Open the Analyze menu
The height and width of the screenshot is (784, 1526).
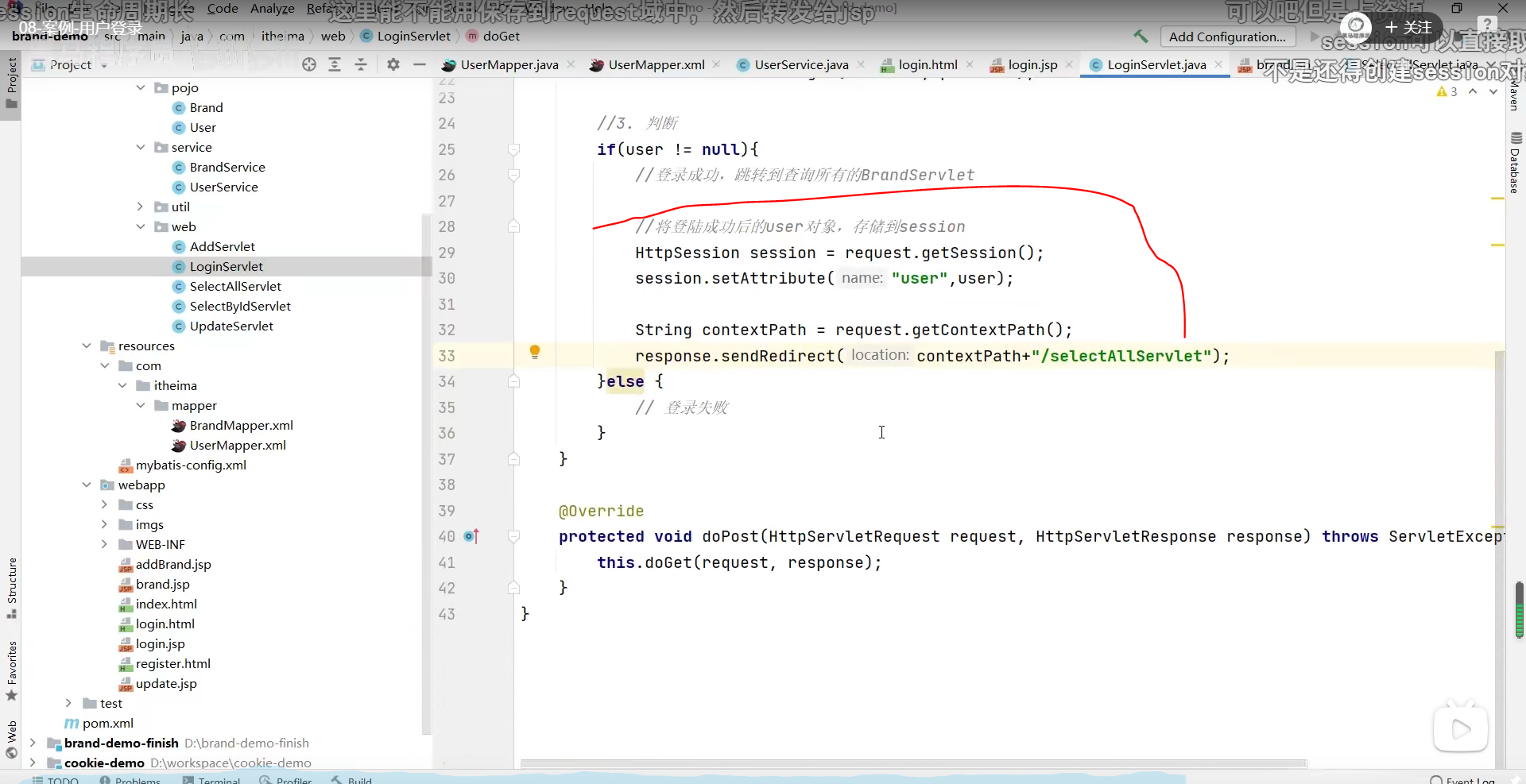tap(273, 8)
